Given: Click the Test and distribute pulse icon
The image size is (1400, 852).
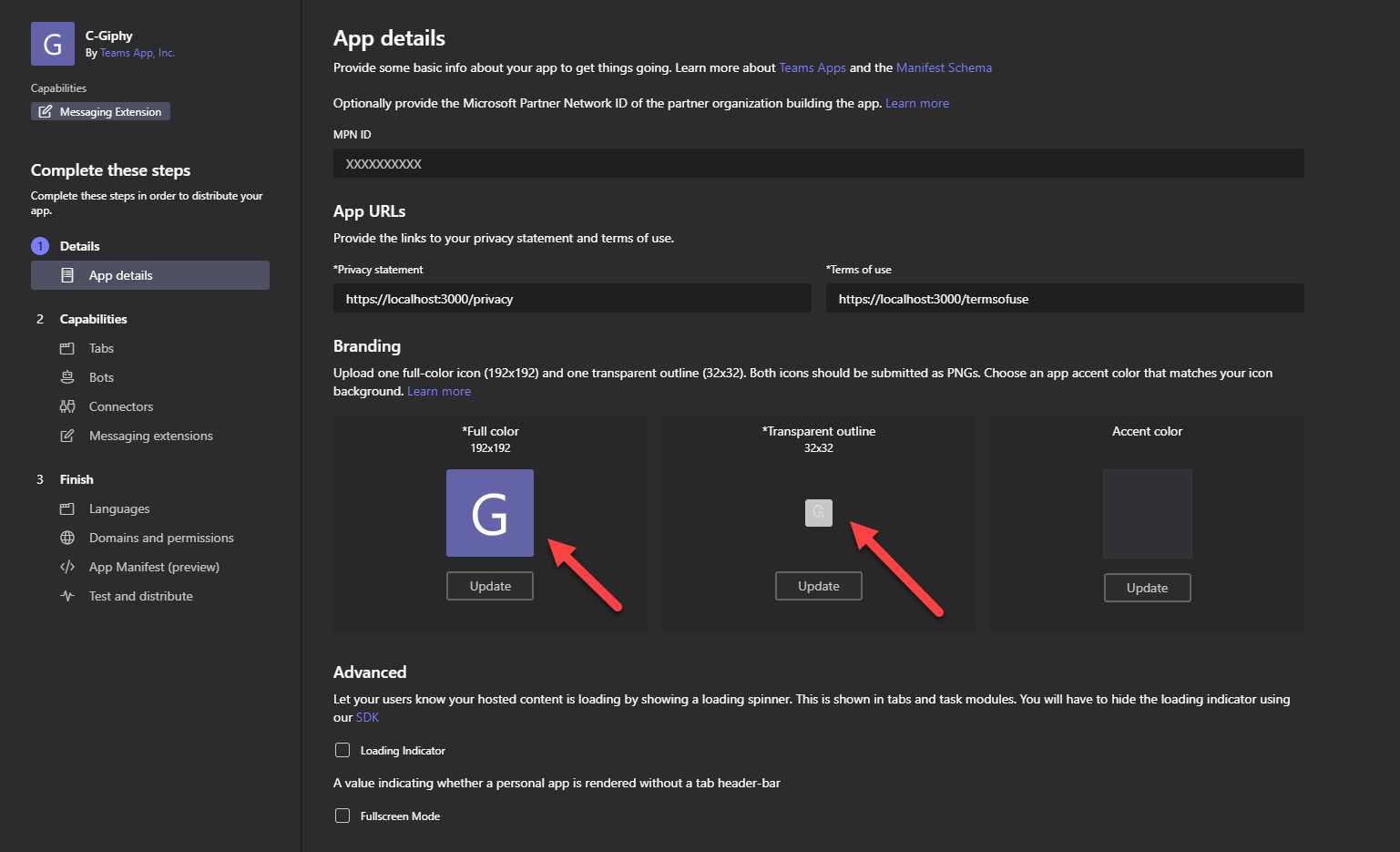Looking at the screenshot, I should pos(67,596).
